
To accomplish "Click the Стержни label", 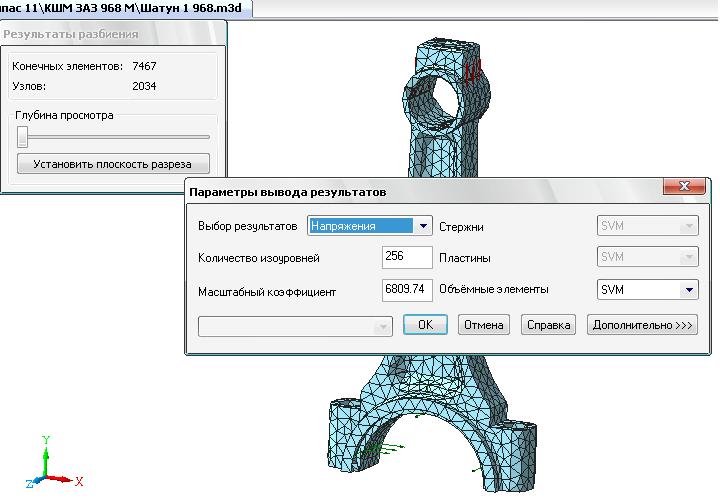I will point(461,227).
